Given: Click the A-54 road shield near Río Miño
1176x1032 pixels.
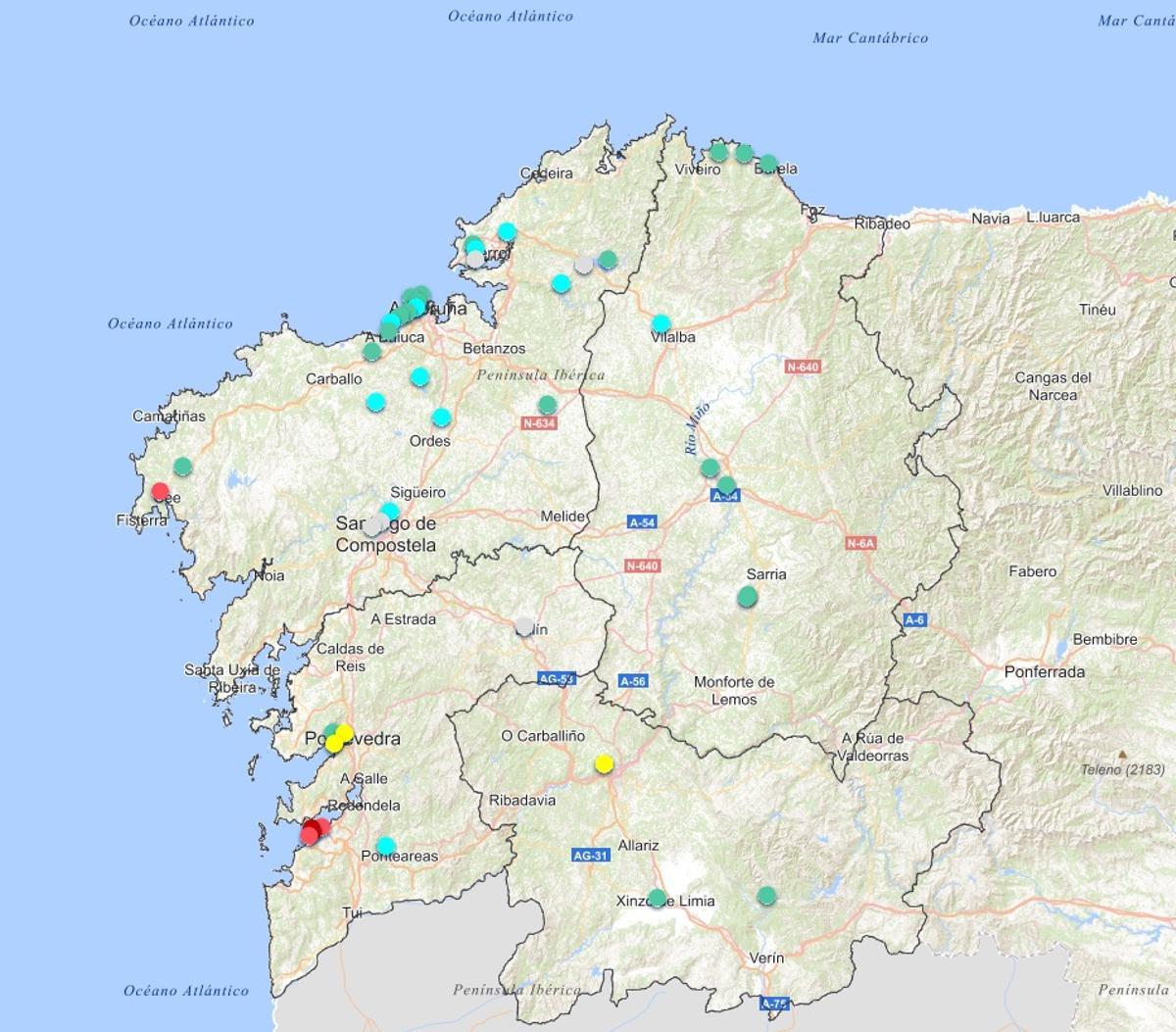Looking at the screenshot, I should pyautogui.click(x=725, y=495).
